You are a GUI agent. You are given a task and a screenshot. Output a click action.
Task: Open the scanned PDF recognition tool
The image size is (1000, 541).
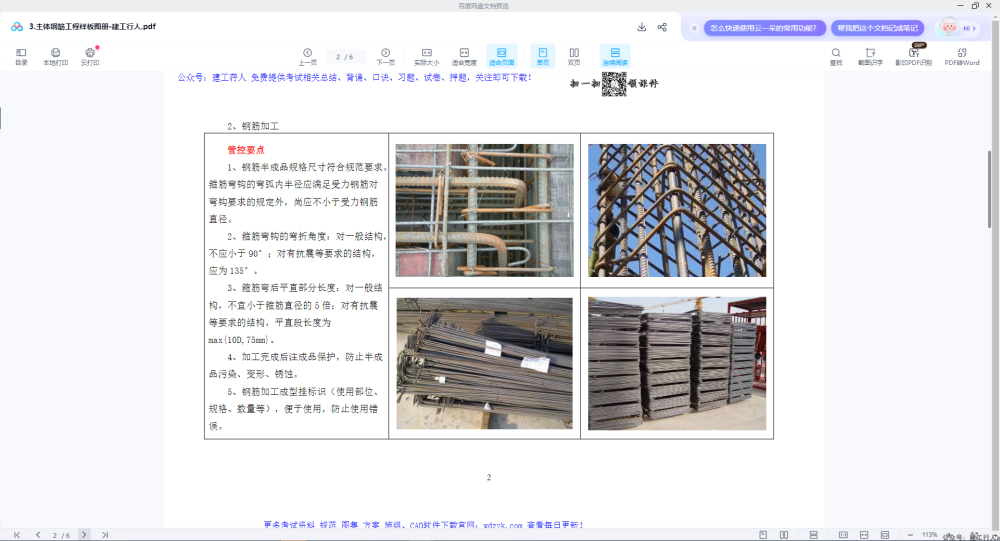click(x=914, y=56)
